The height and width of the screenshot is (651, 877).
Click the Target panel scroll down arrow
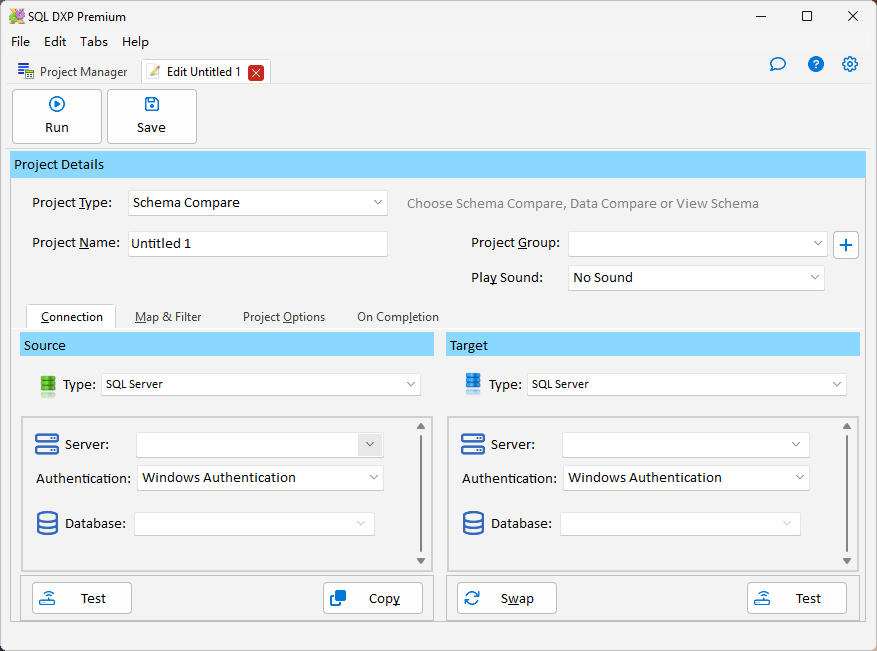(847, 561)
